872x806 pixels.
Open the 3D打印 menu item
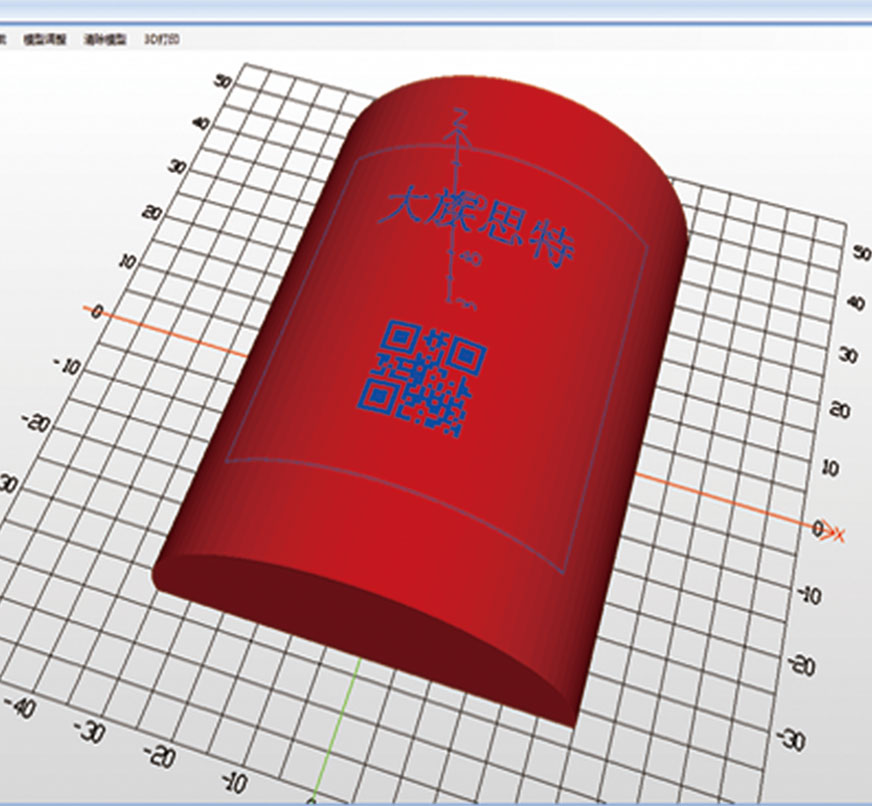(161, 39)
